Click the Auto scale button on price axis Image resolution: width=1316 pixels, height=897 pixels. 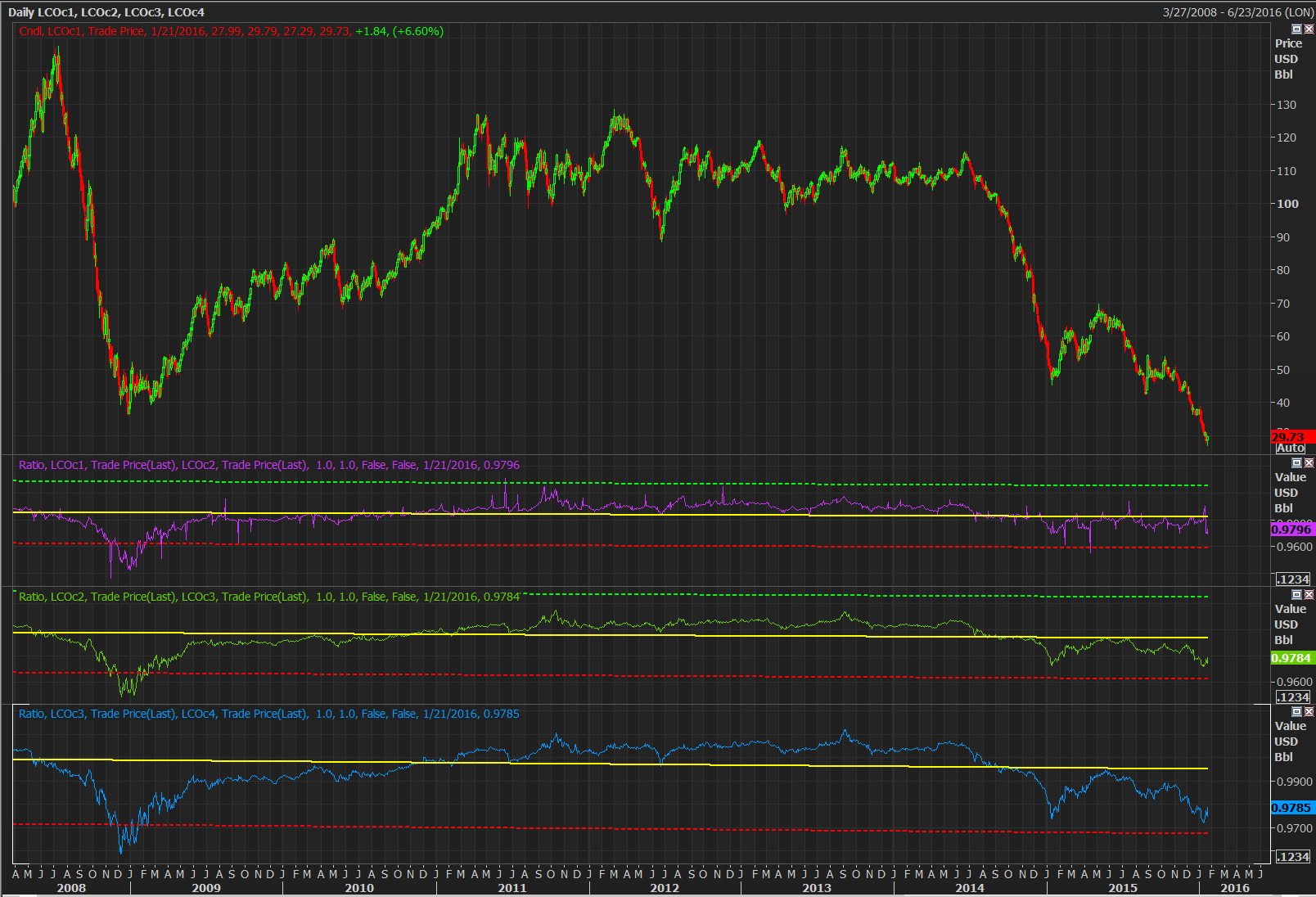tap(1291, 448)
